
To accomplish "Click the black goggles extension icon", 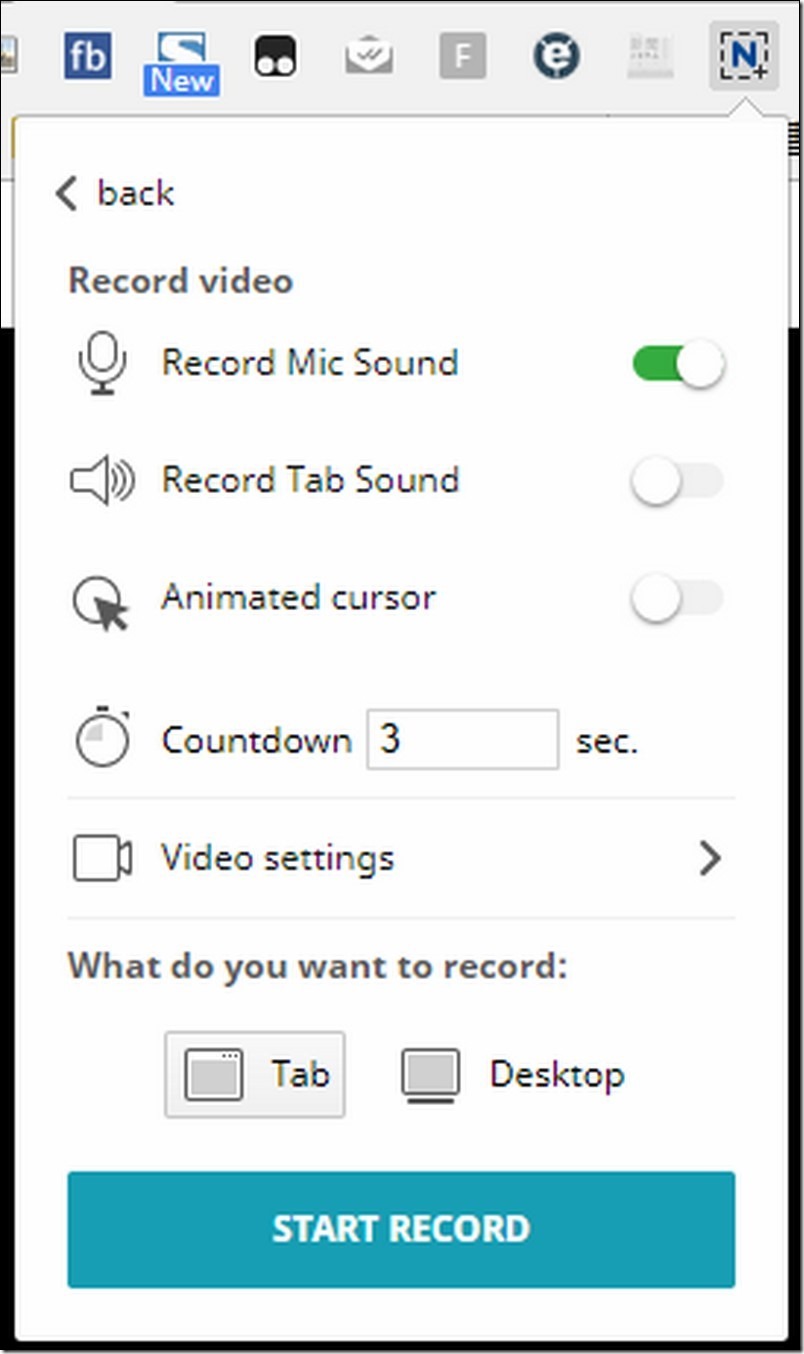I will (274, 57).
